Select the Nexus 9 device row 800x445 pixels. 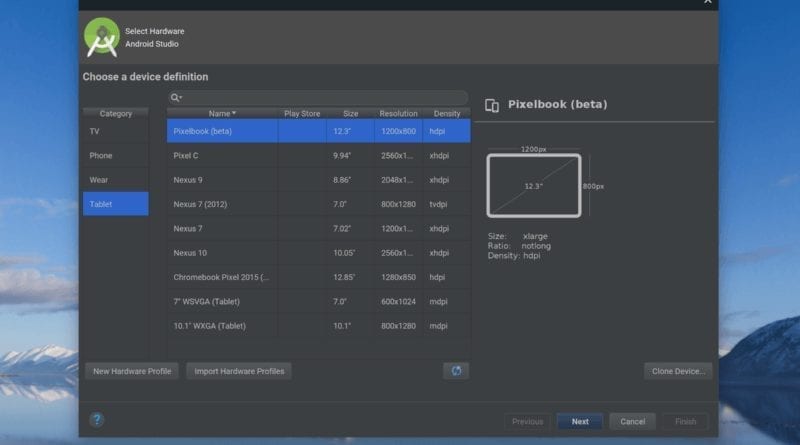point(318,180)
